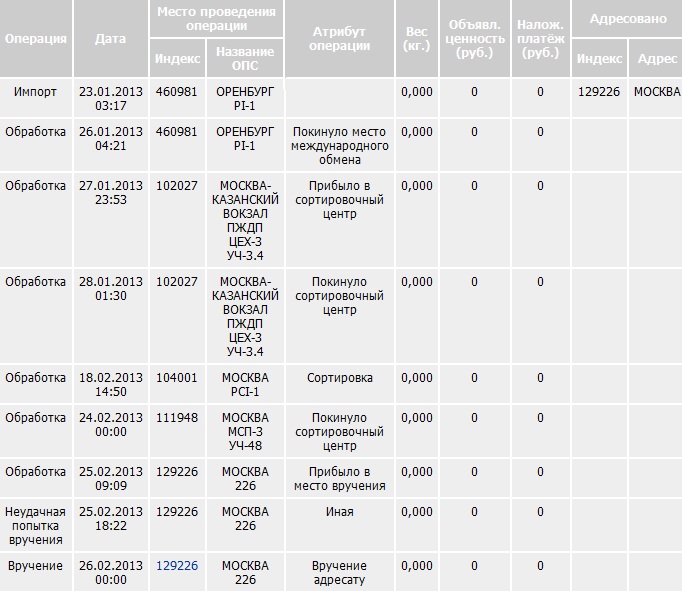The image size is (682, 591).
Task: Select the date 26.02.2013 00:00
Action: tap(110, 572)
